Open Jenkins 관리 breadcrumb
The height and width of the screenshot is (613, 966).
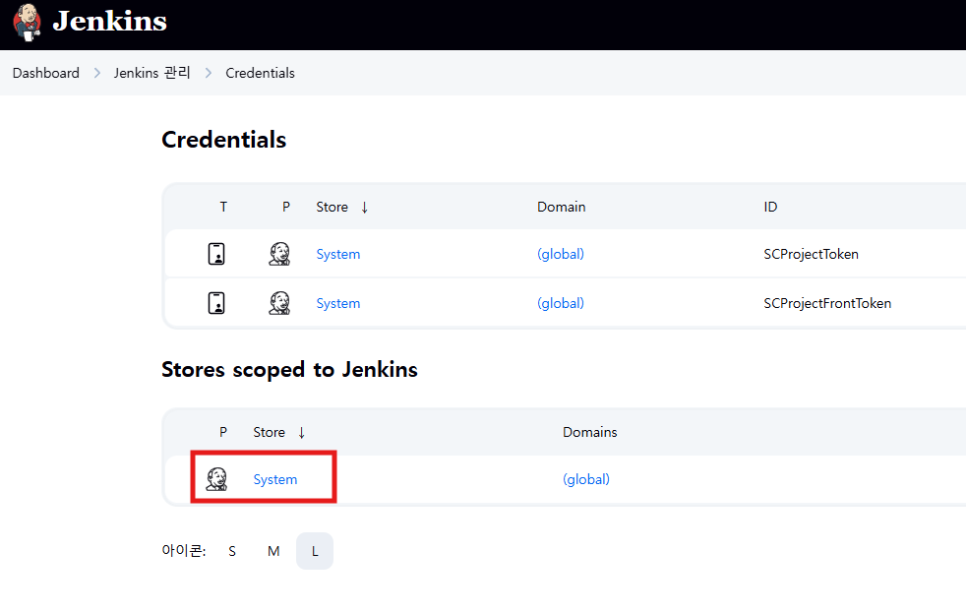click(152, 73)
